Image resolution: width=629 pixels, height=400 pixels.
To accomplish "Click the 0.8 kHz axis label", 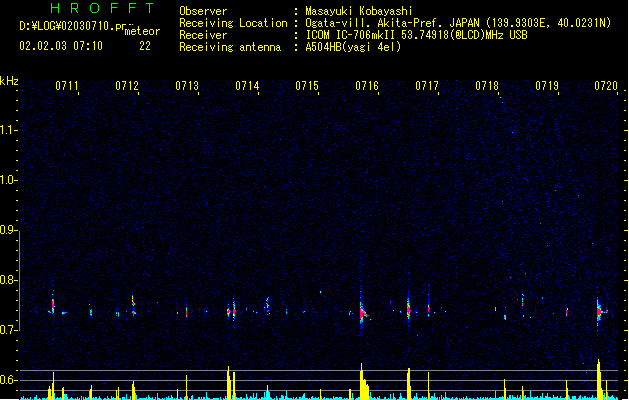I will 8,280.
